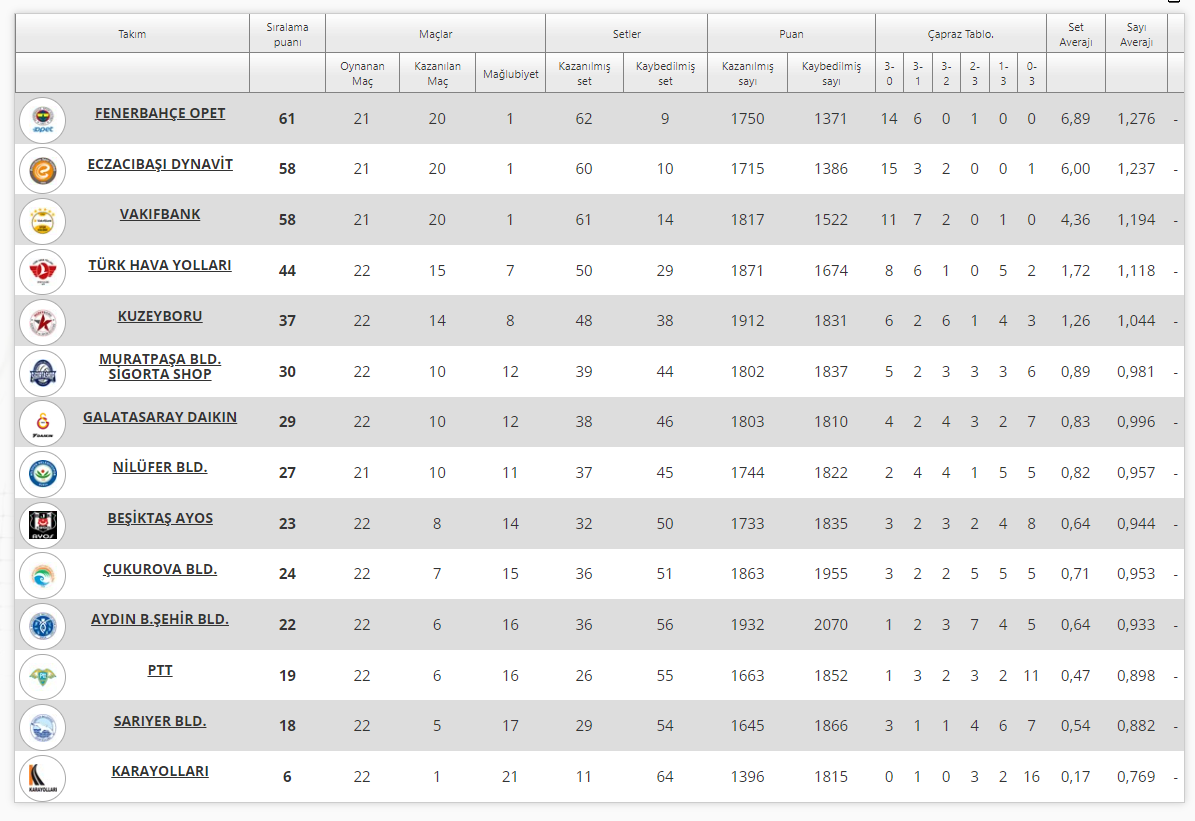Click the Set Averajı column header
This screenshot has width=1195, height=821.
click(1076, 34)
